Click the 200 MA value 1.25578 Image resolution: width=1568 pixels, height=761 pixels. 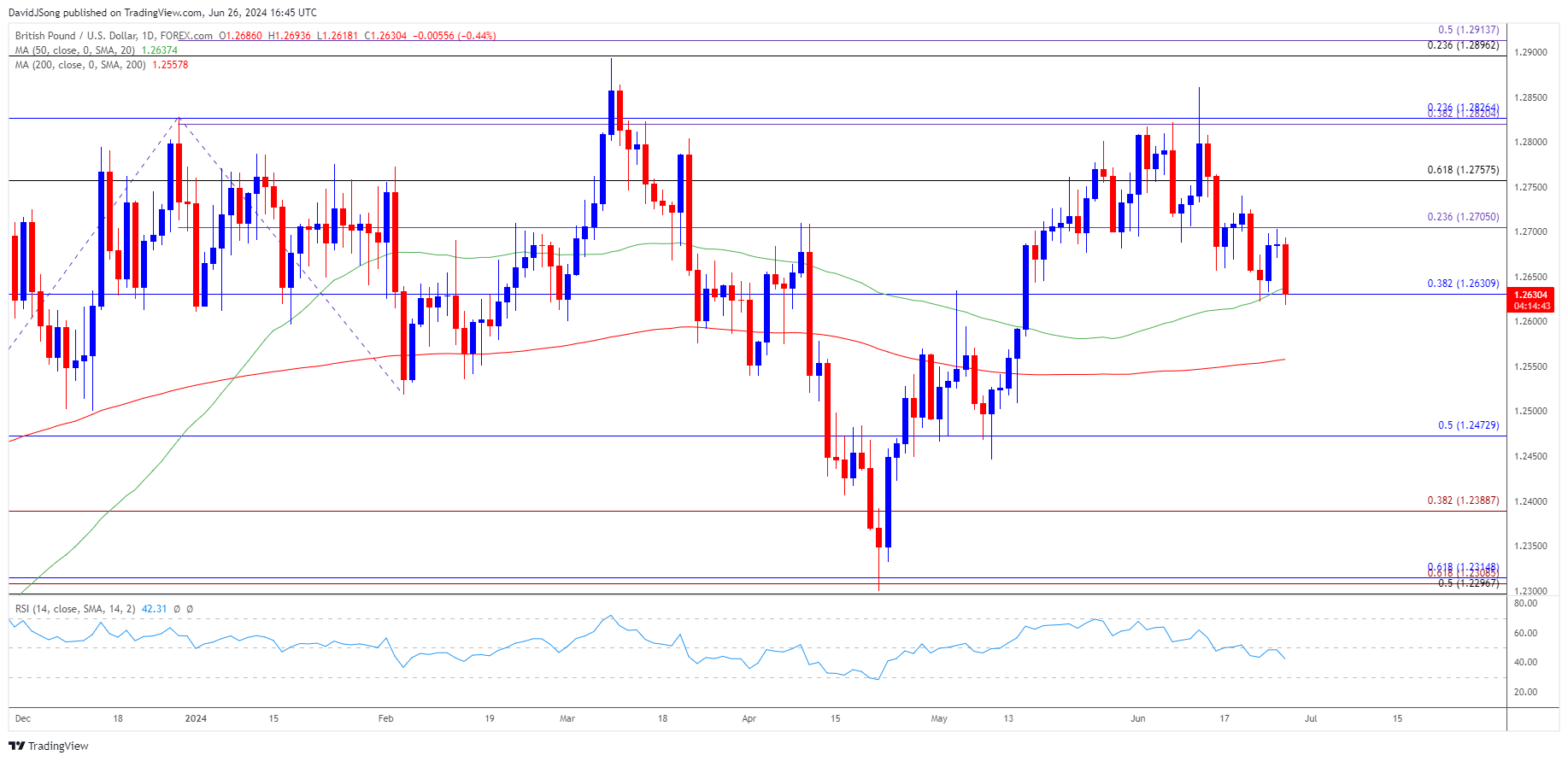[170, 65]
